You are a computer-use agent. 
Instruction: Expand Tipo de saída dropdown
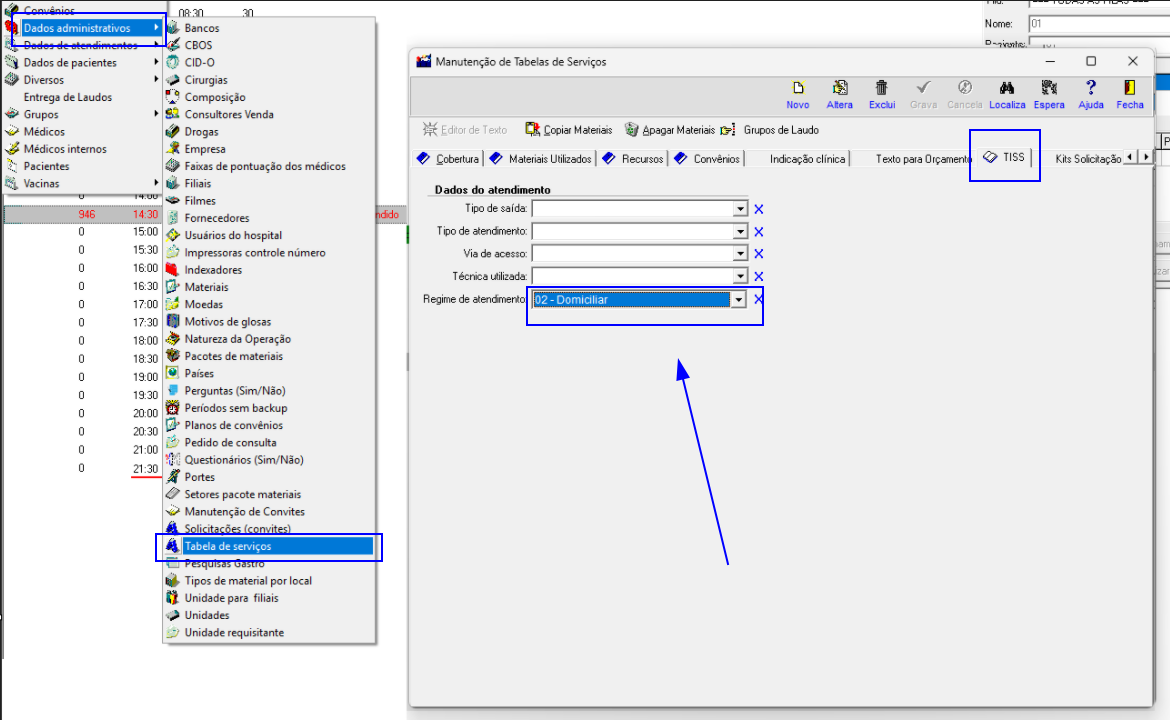pos(740,209)
